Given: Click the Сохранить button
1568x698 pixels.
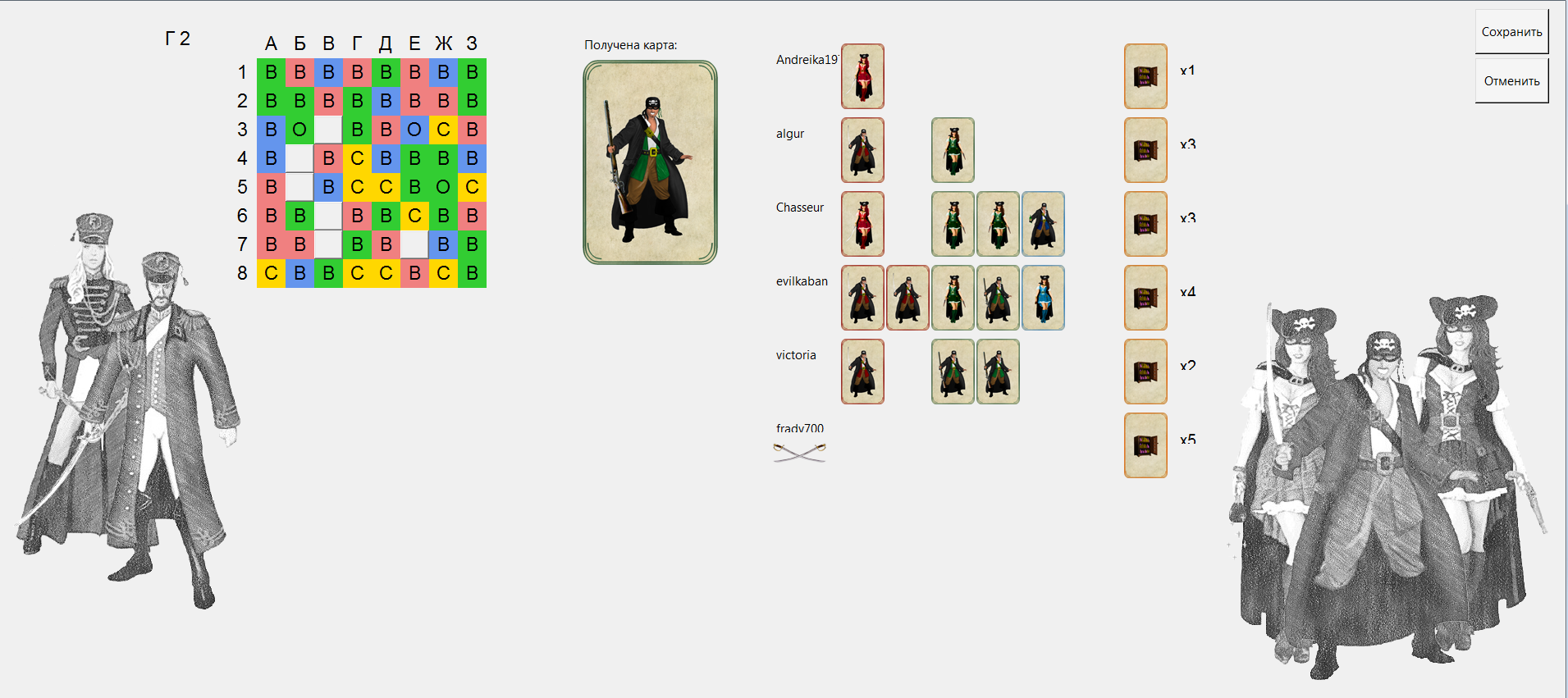Looking at the screenshot, I should pyautogui.click(x=1511, y=32).
